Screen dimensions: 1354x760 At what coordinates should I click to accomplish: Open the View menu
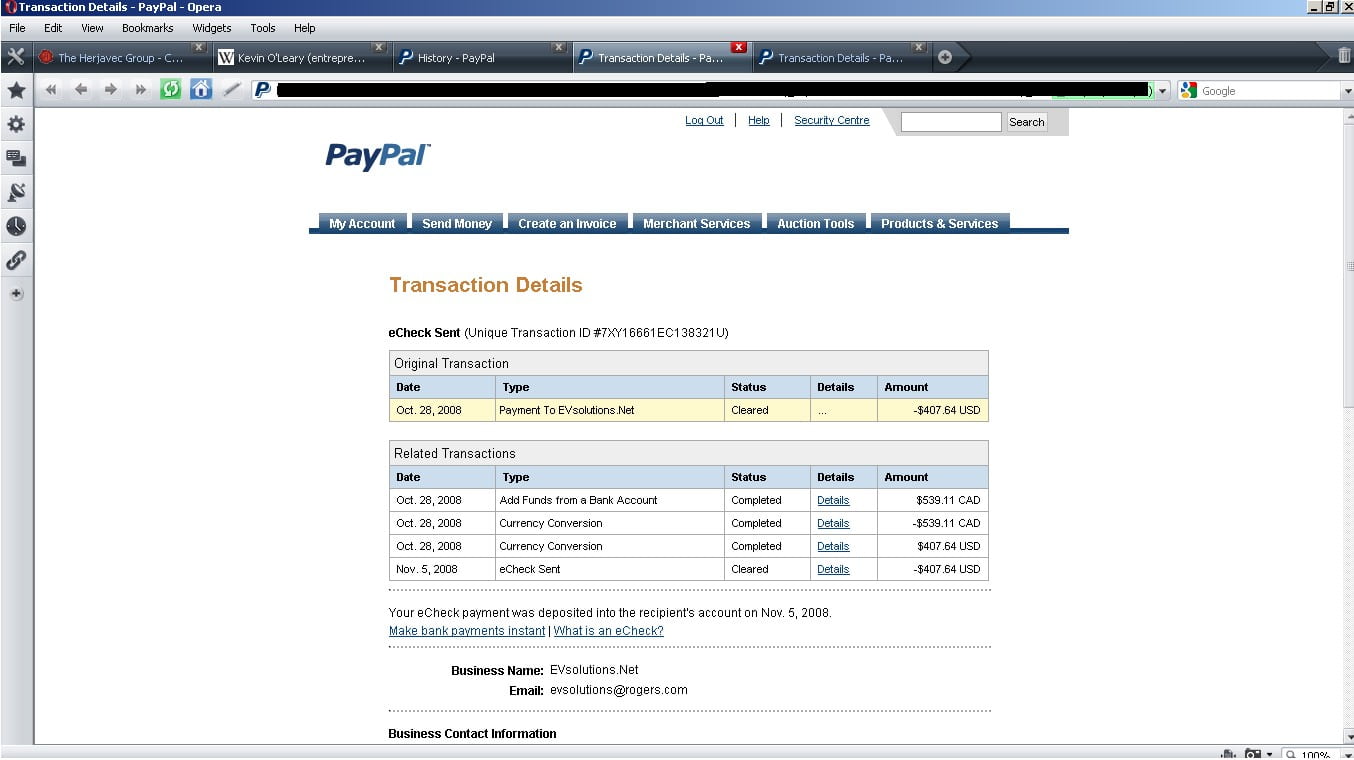(92, 28)
